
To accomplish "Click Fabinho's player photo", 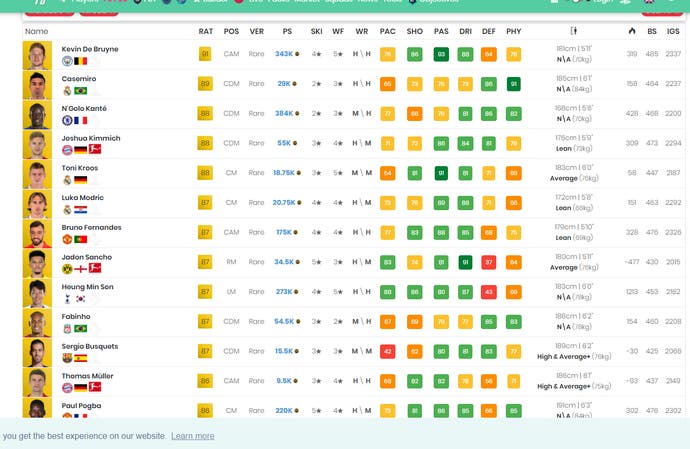I will (37, 322).
